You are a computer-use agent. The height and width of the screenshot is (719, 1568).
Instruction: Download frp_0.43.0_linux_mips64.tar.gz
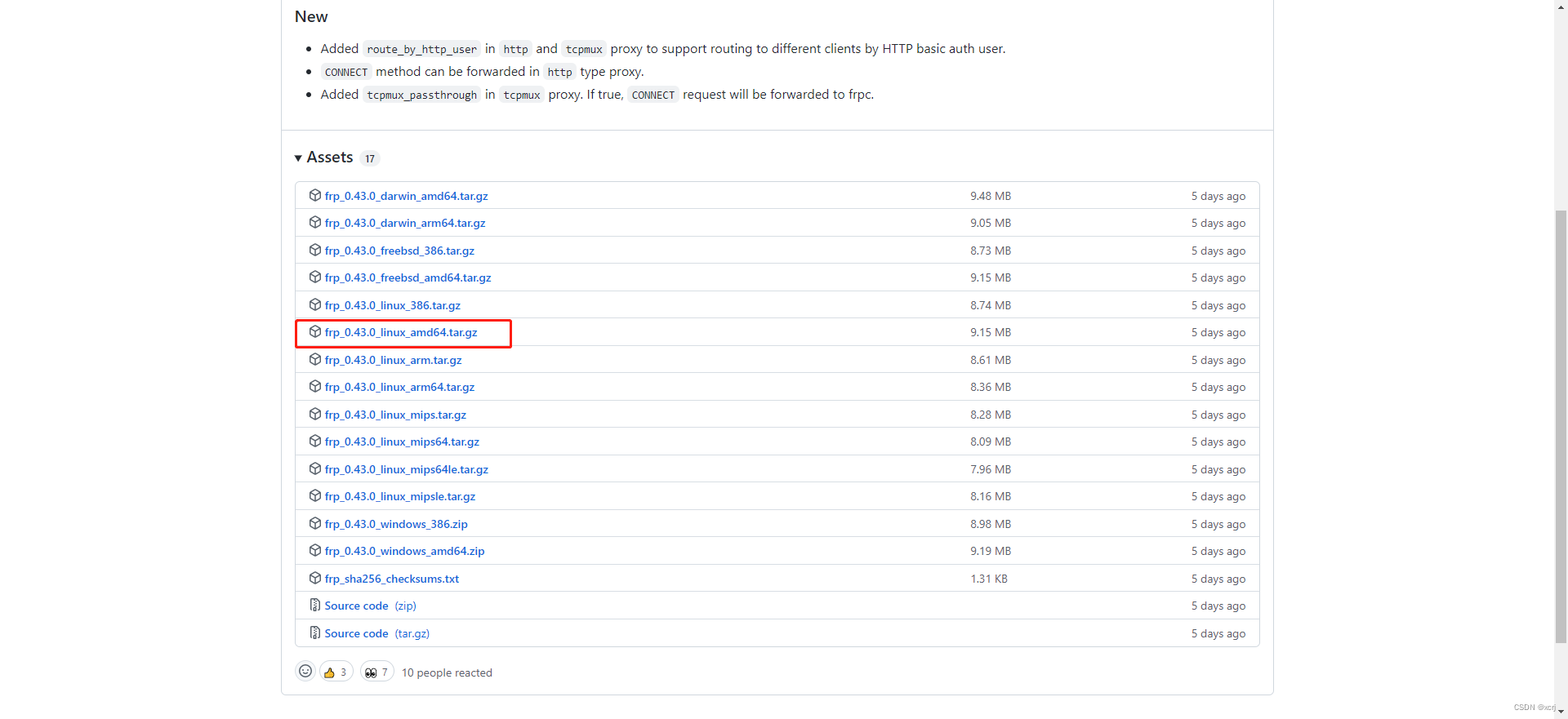point(402,442)
